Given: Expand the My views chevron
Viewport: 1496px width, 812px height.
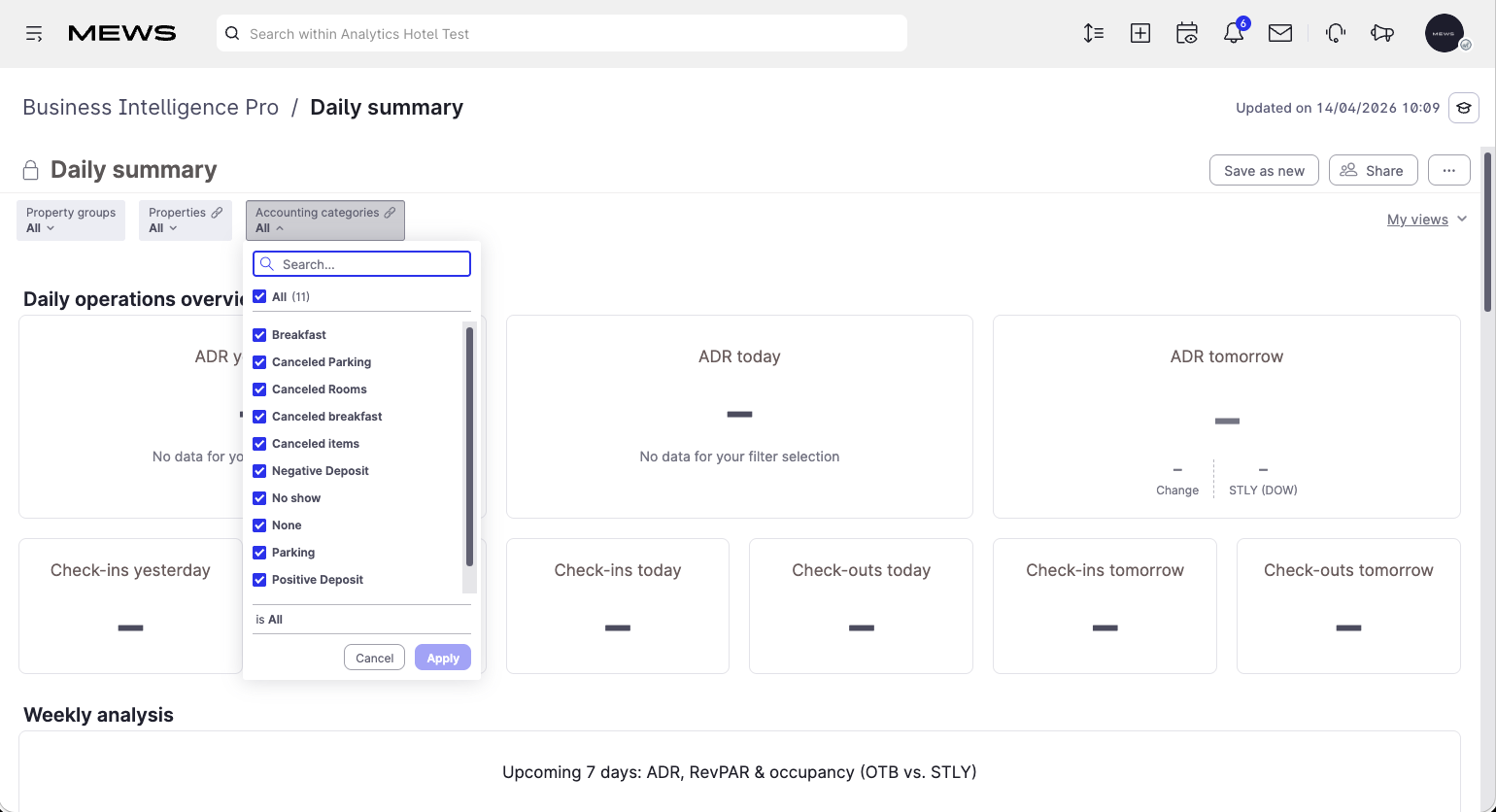Looking at the screenshot, I should (x=1462, y=220).
